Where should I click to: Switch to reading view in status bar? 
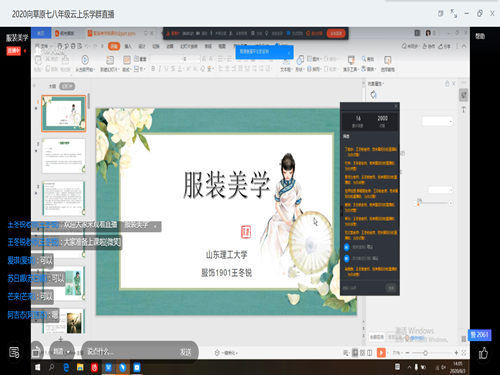point(369,353)
